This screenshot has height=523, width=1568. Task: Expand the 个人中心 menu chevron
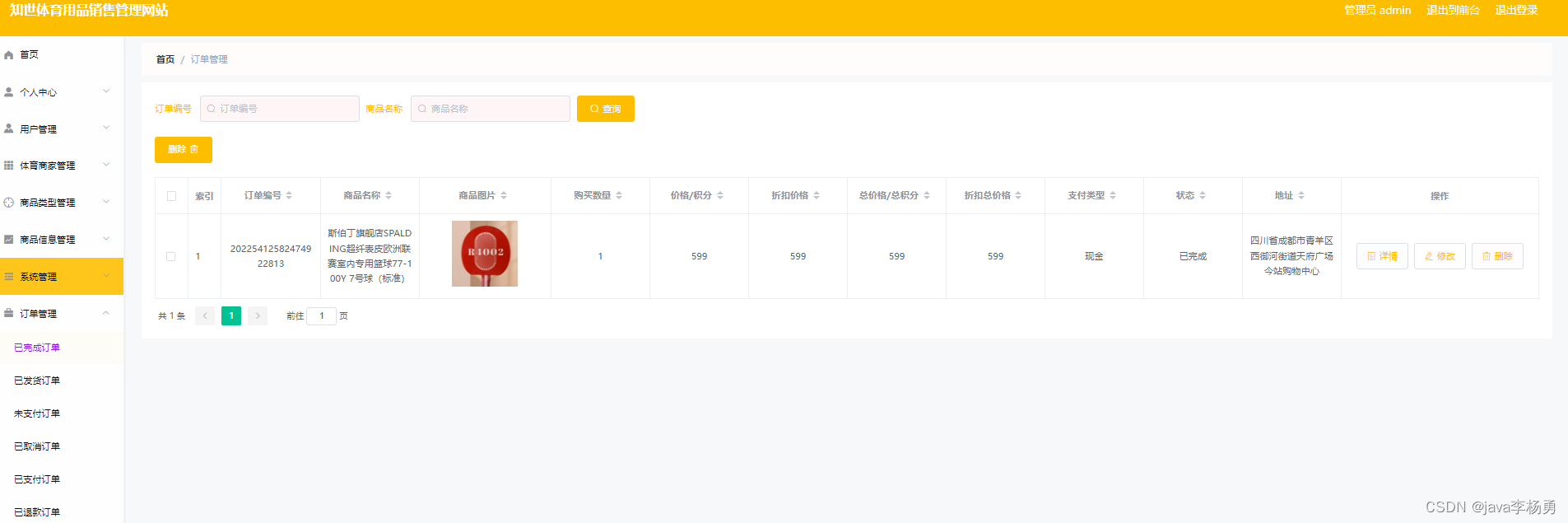106,91
